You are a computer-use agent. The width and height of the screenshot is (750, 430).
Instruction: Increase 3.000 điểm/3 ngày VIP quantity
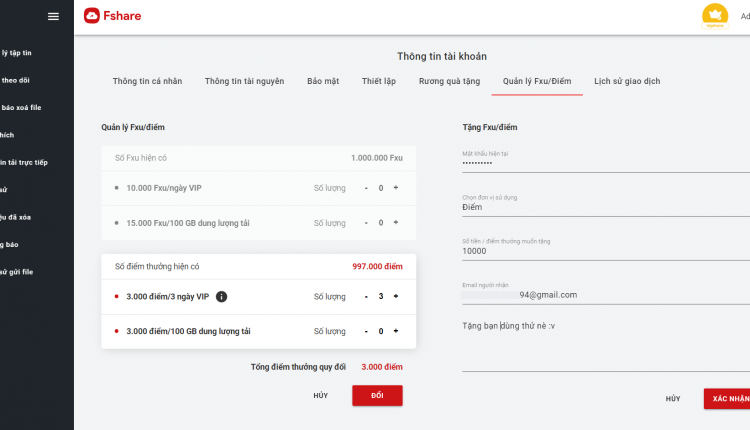396,297
